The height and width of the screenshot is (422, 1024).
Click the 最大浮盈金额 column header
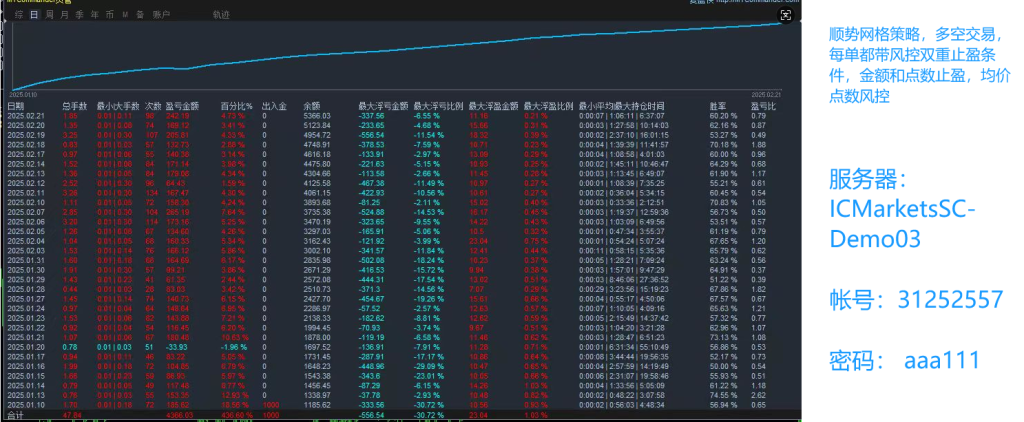click(494, 106)
